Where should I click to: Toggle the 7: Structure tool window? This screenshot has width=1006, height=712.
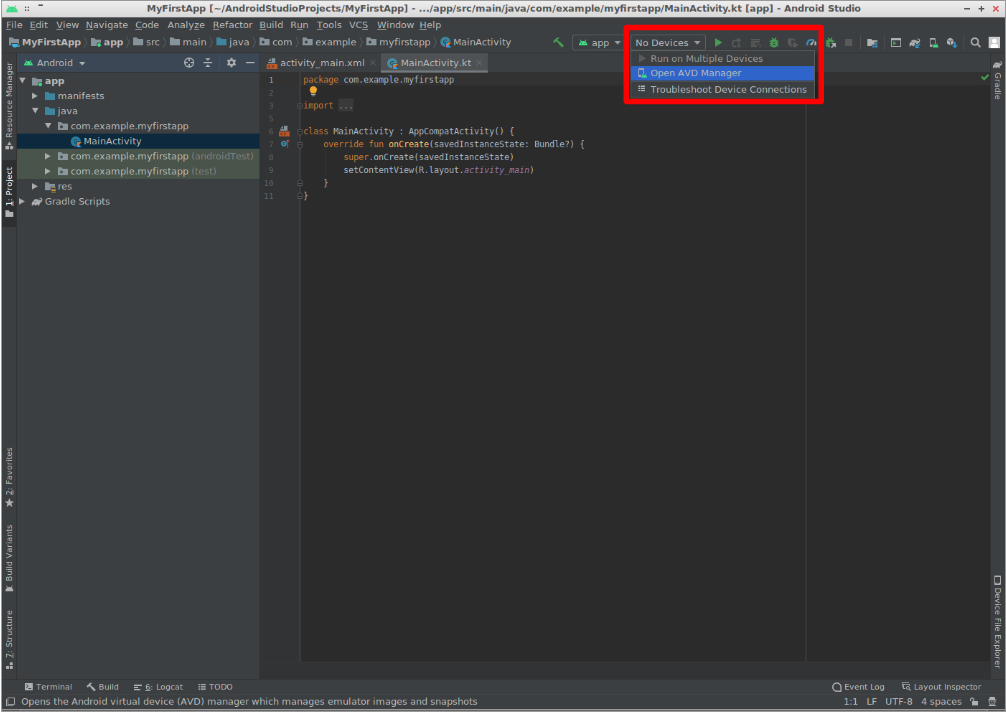point(9,640)
